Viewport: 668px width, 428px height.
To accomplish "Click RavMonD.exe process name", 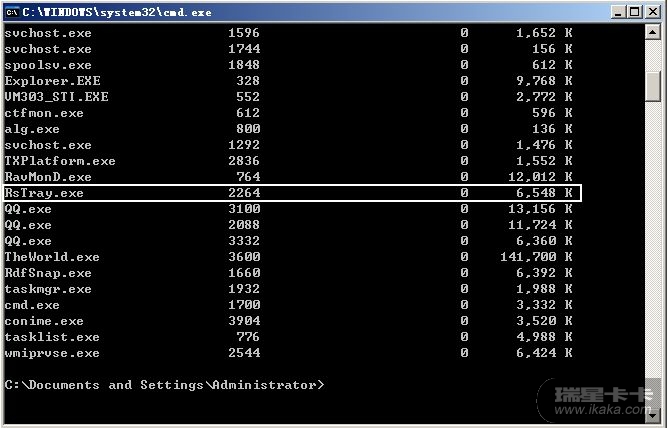I will tap(48, 177).
